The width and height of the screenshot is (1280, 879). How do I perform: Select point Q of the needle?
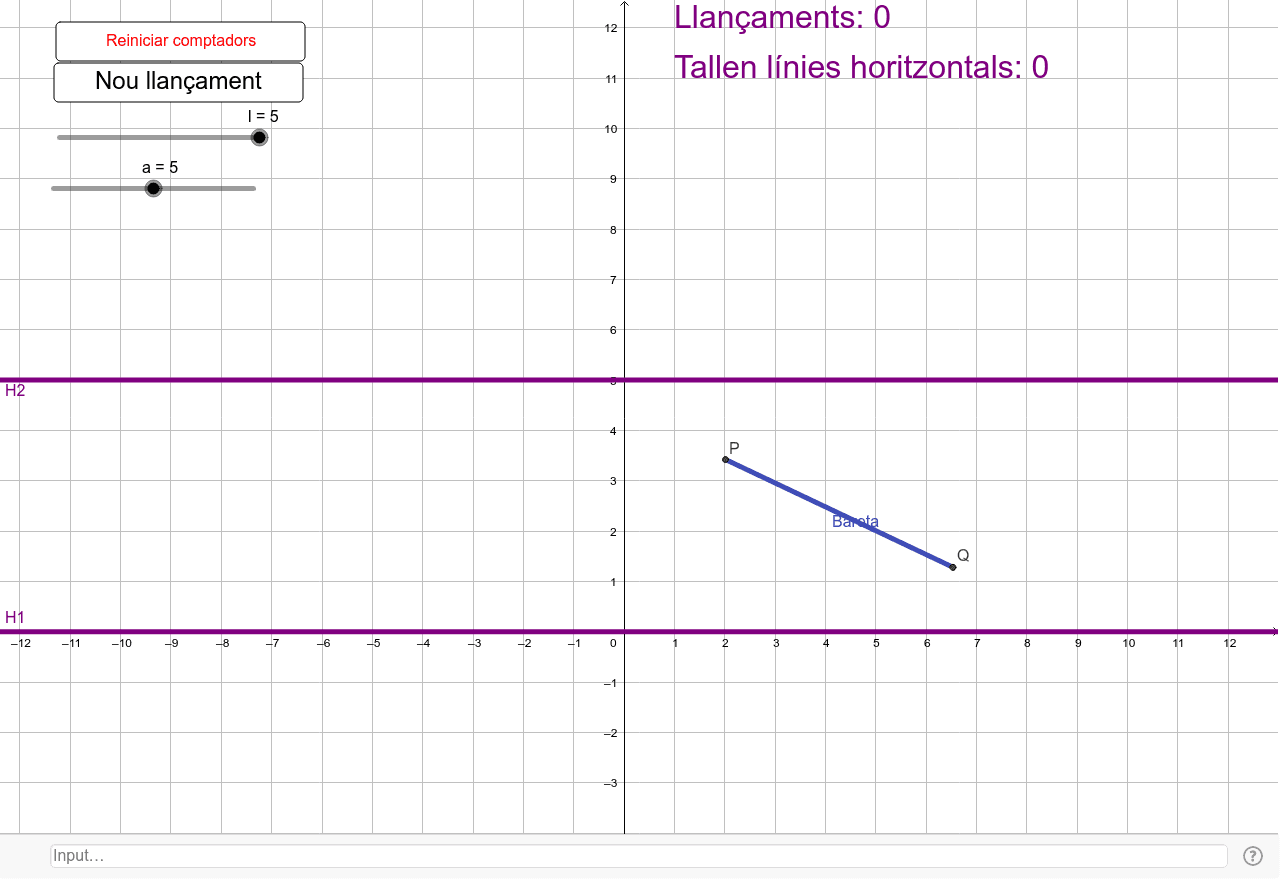952,567
